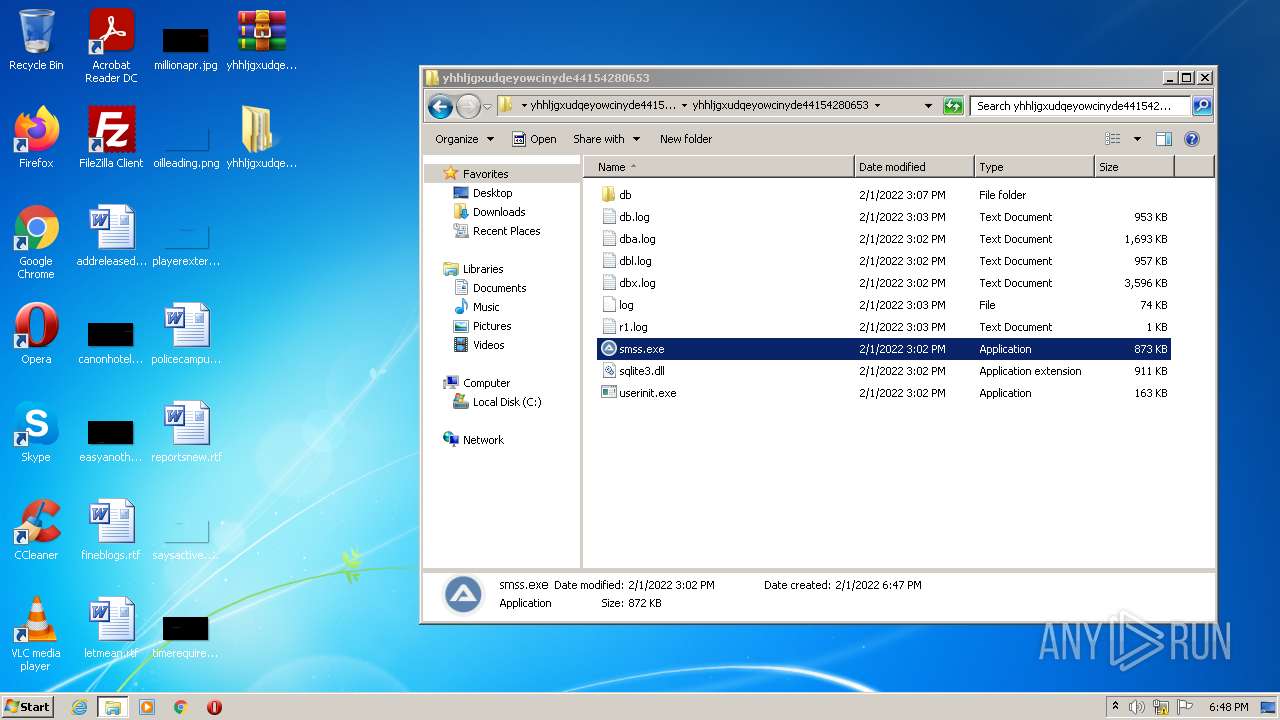Open Internet Explorer from taskbar
The width and height of the screenshot is (1280, 720).
click(x=79, y=707)
